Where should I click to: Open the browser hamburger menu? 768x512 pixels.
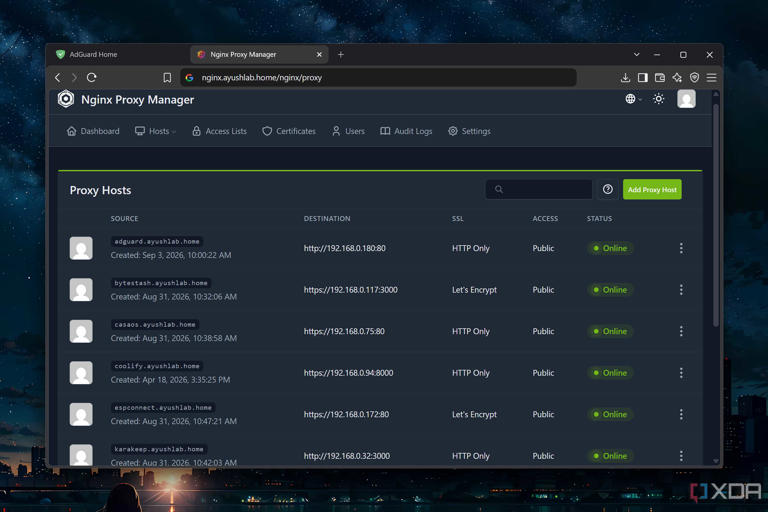[712, 77]
